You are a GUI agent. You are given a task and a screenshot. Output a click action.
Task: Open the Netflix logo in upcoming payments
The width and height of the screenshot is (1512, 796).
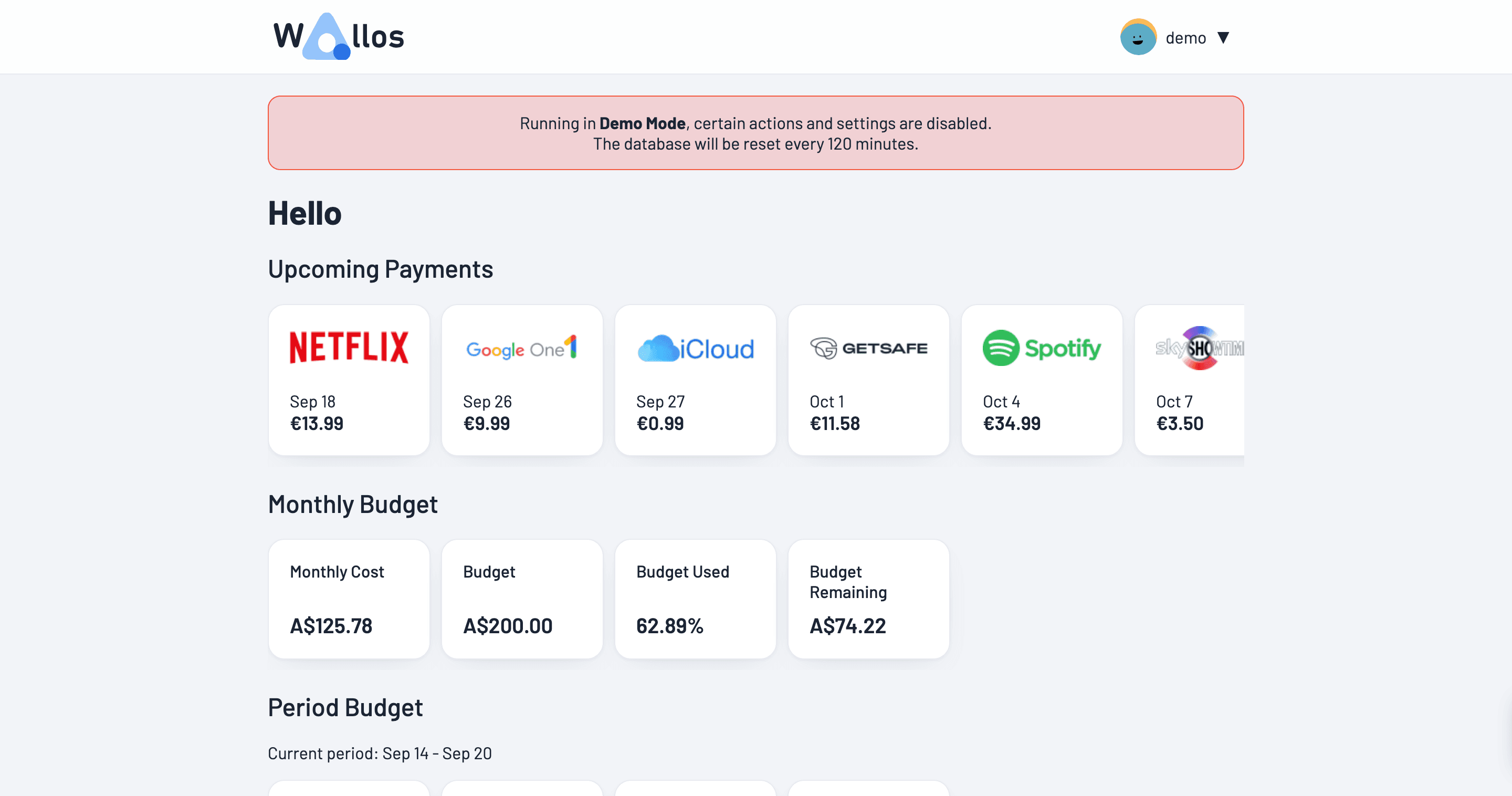coord(349,348)
